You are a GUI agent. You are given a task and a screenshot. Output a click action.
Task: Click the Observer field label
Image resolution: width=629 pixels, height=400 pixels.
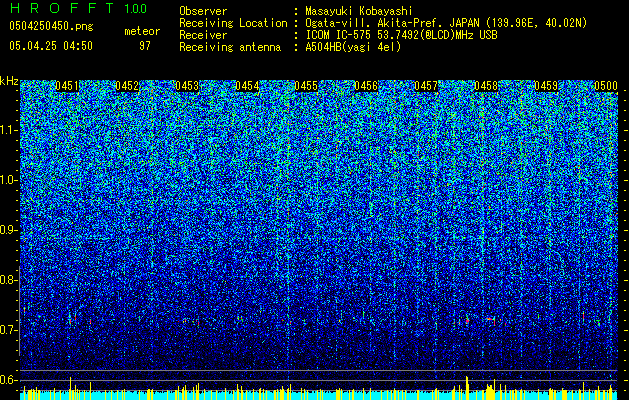(203, 11)
